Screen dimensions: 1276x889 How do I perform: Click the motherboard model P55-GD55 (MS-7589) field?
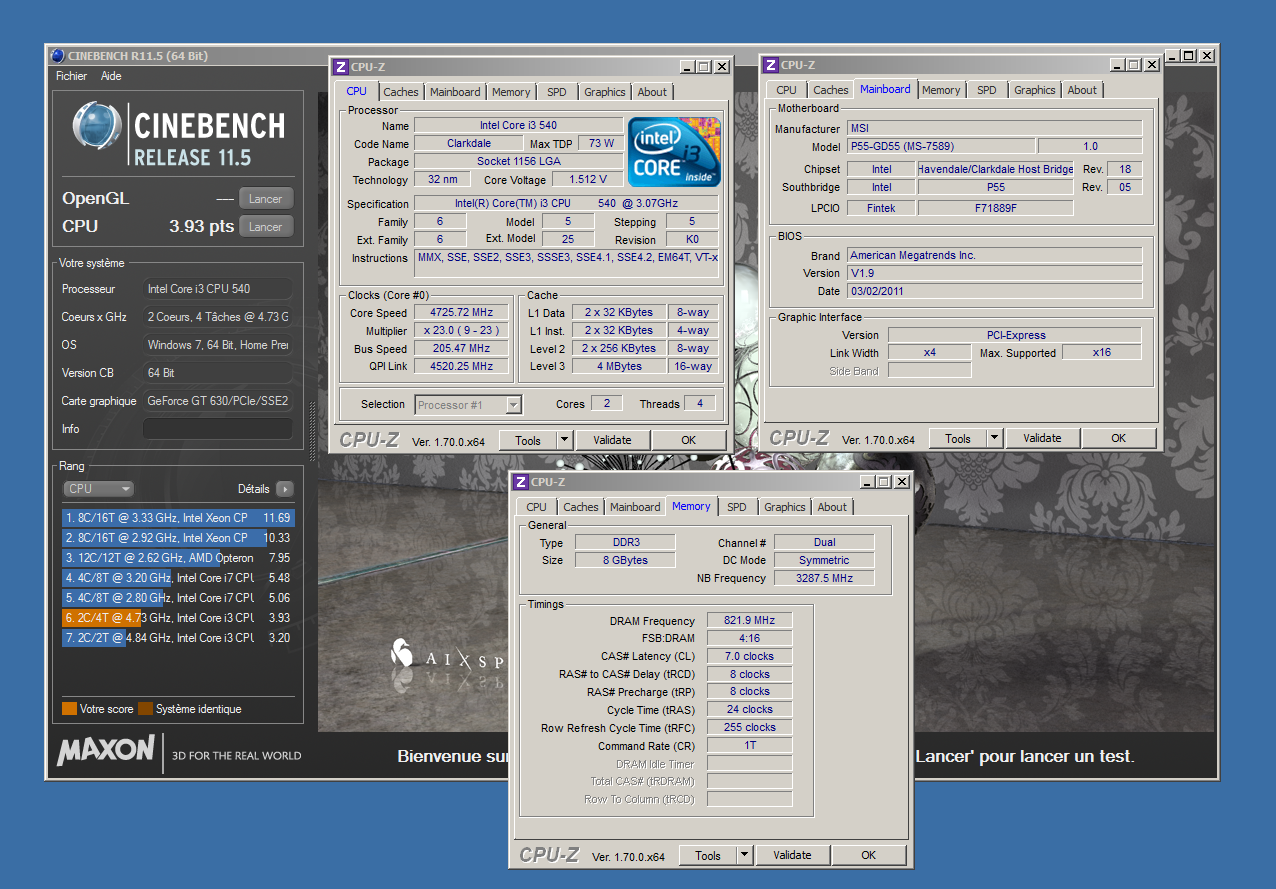[941, 146]
